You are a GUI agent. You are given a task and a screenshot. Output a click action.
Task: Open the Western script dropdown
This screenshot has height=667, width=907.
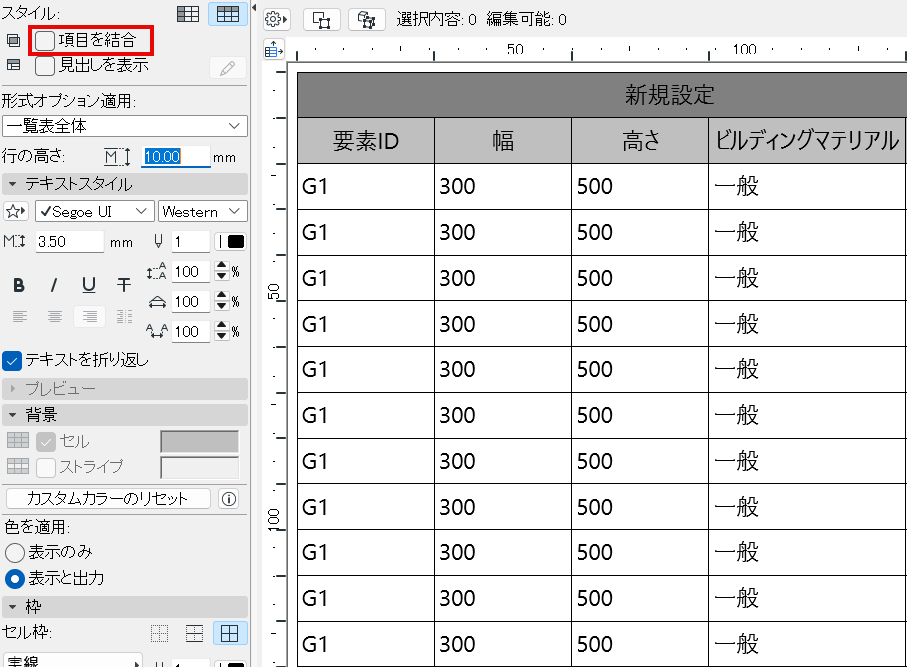[x=202, y=211]
